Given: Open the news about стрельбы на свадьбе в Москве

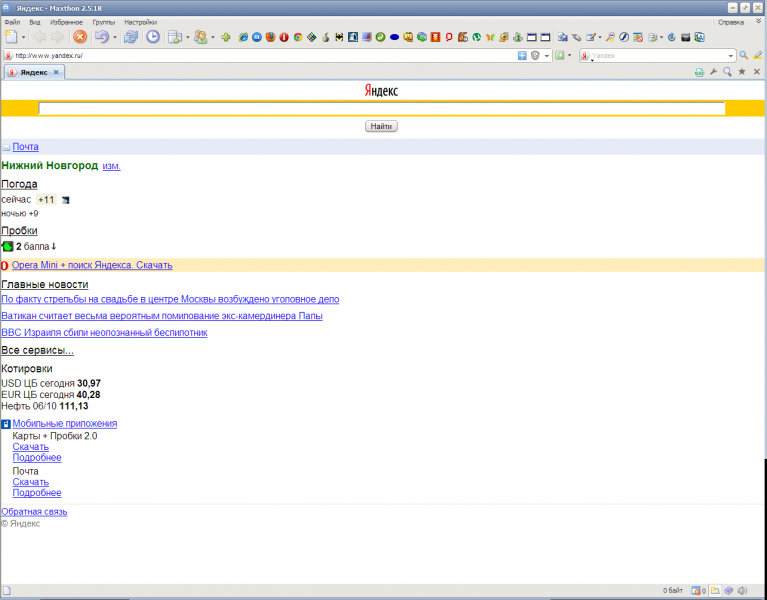Looking at the screenshot, I should (170, 299).
